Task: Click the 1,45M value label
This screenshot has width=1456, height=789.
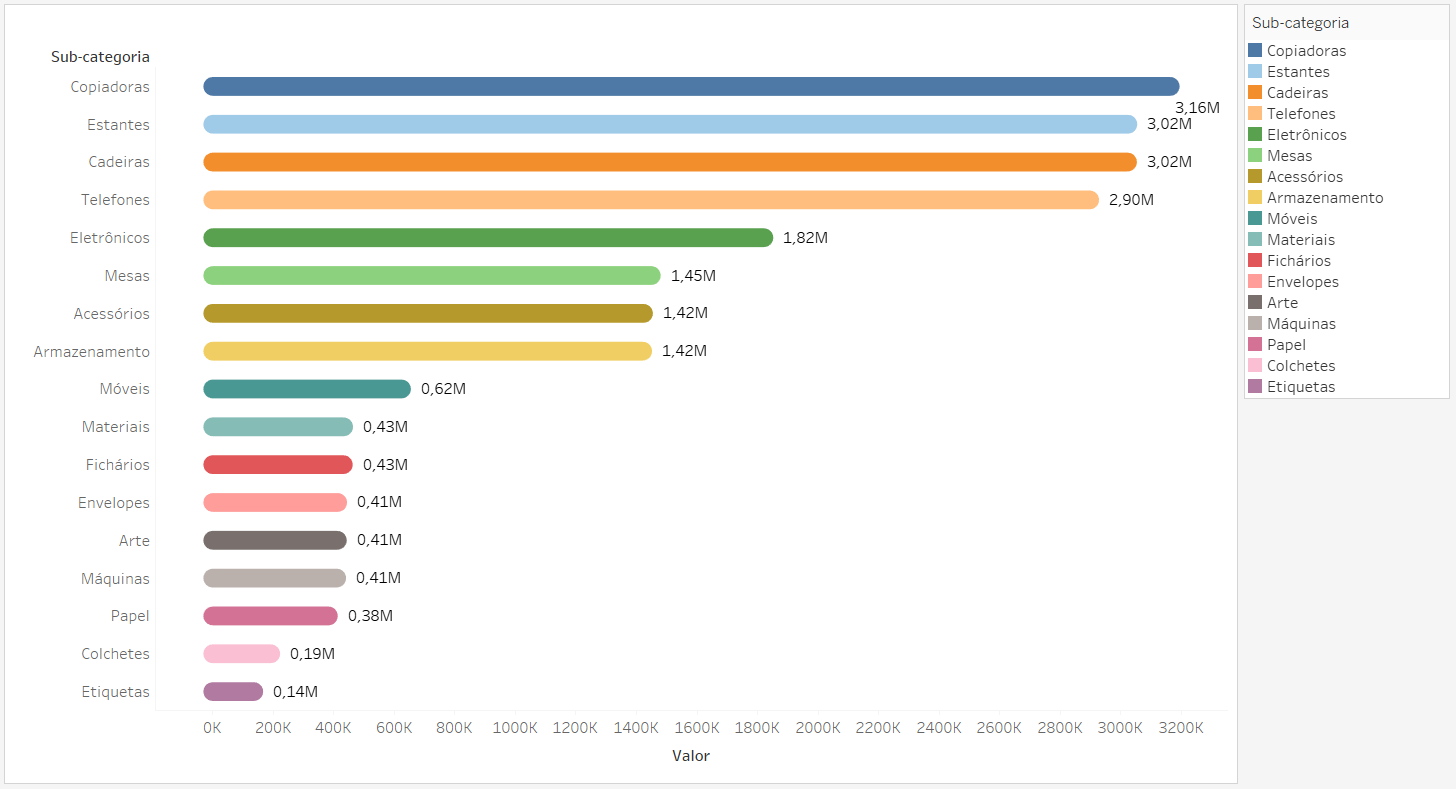Action: point(693,276)
